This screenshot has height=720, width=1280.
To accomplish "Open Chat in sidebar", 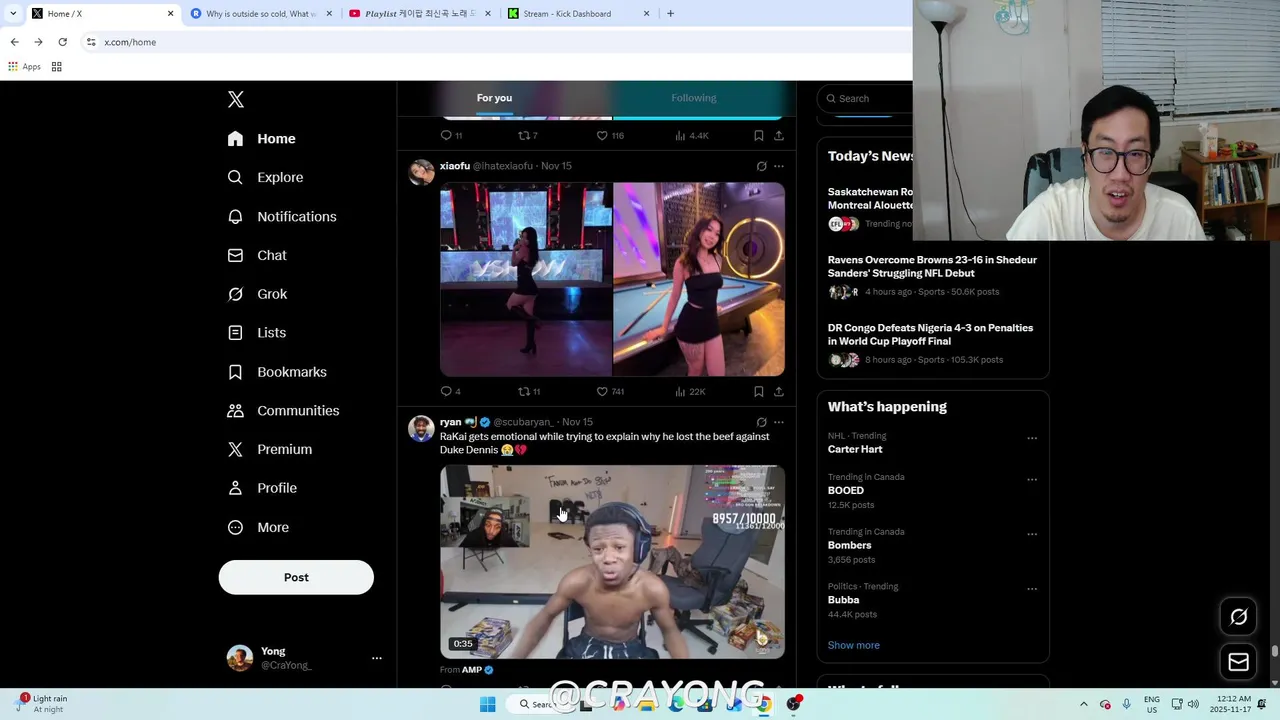I will pos(257,255).
